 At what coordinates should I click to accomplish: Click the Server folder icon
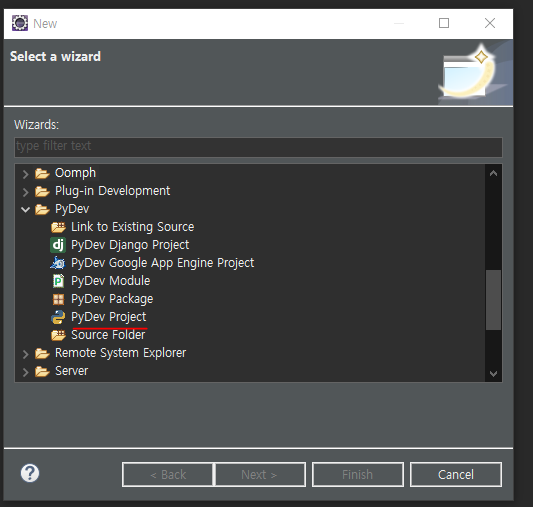pos(42,371)
